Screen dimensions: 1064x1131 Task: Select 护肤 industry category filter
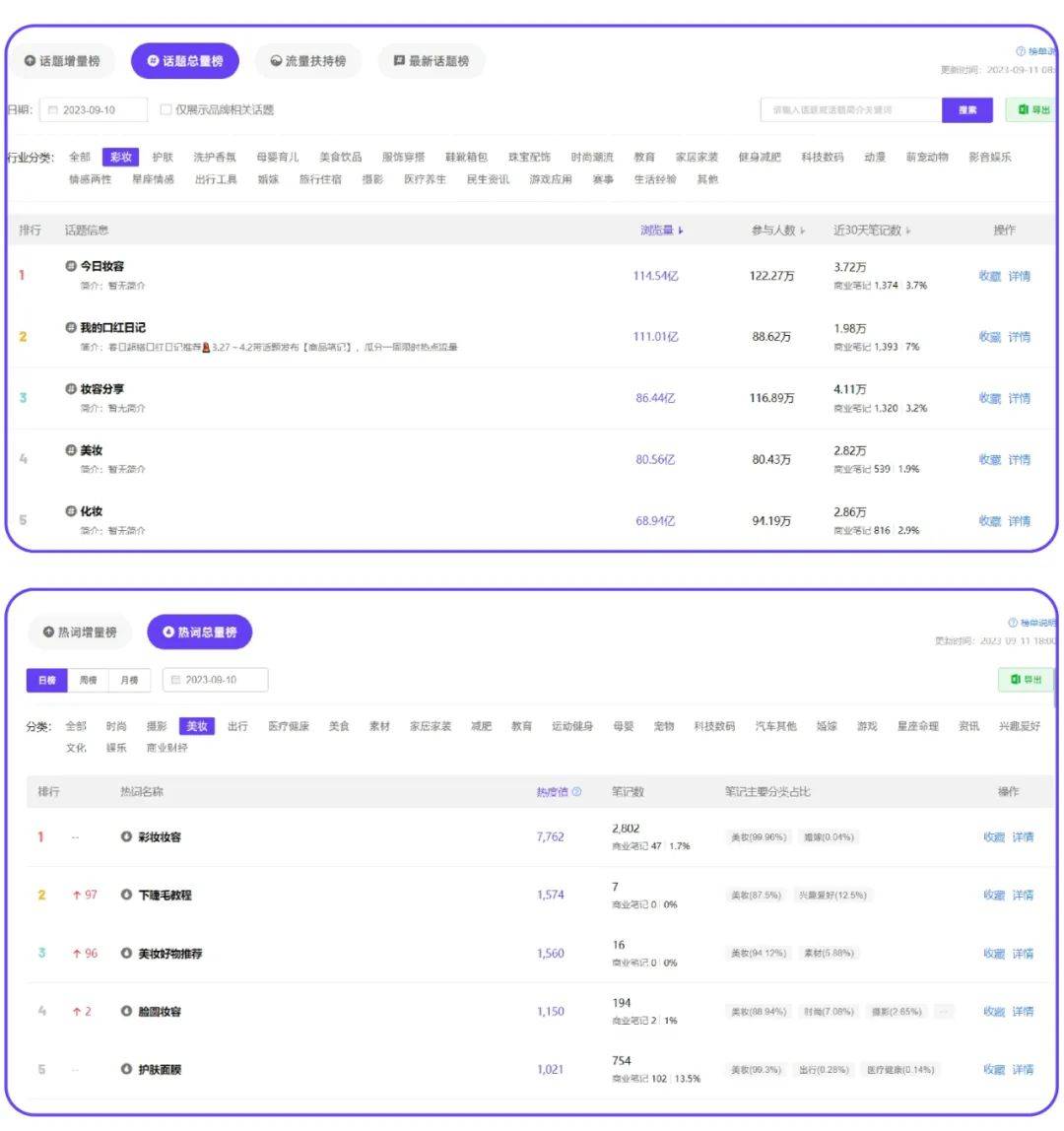(x=163, y=157)
